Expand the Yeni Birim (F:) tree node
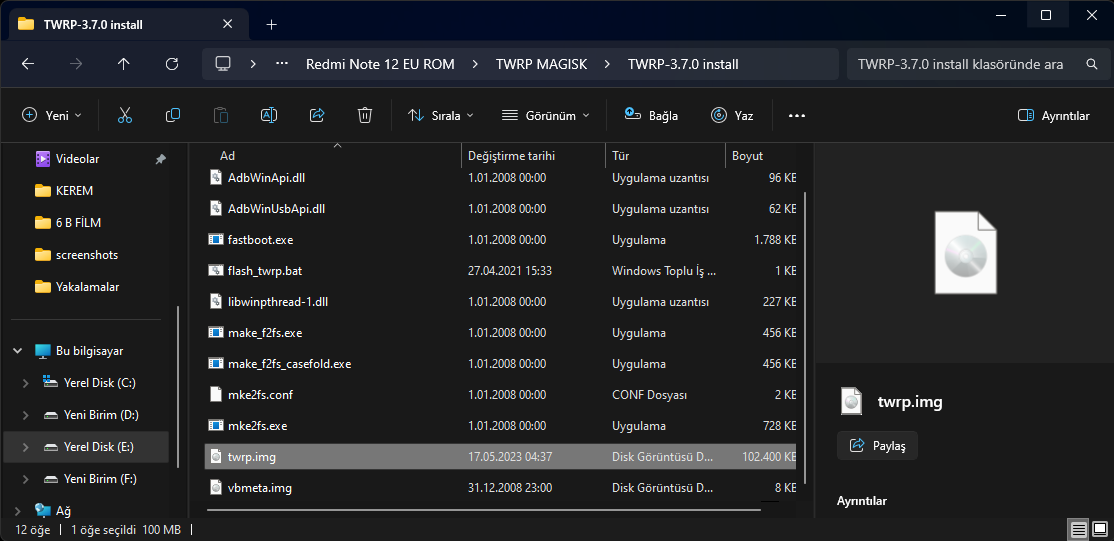Image resolution: width=1114 pixels, height=541 pixels. click(26, 478)
